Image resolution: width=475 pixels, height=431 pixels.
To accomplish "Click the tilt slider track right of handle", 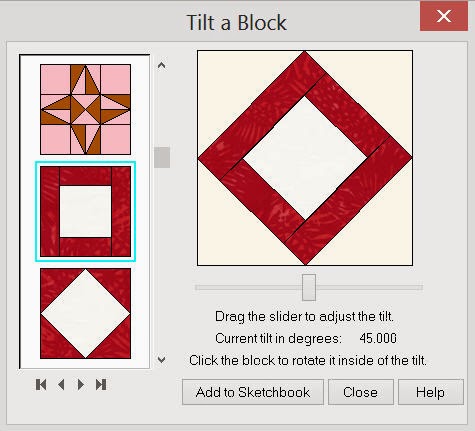I will point(369,287).
